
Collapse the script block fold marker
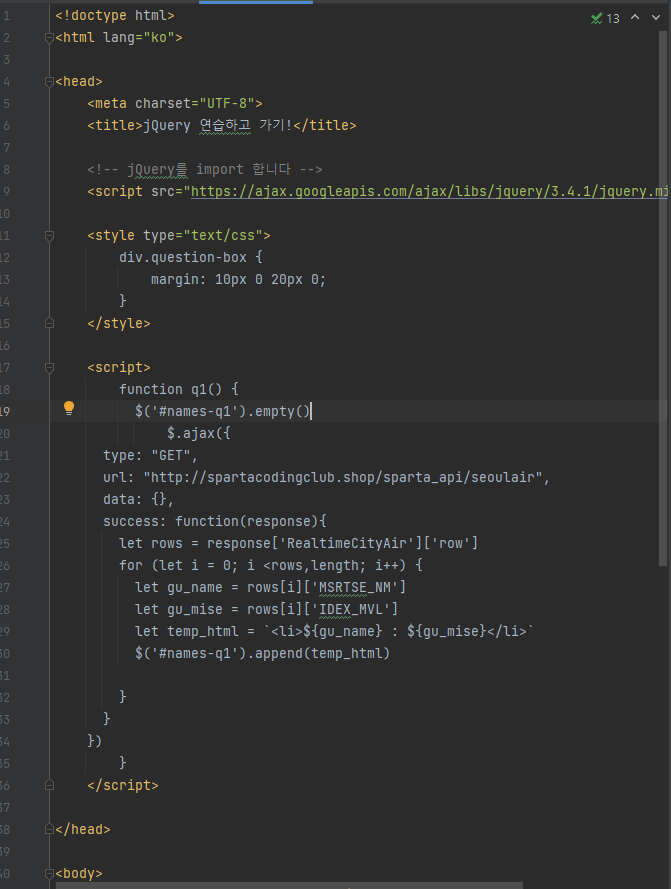[49, 368]
